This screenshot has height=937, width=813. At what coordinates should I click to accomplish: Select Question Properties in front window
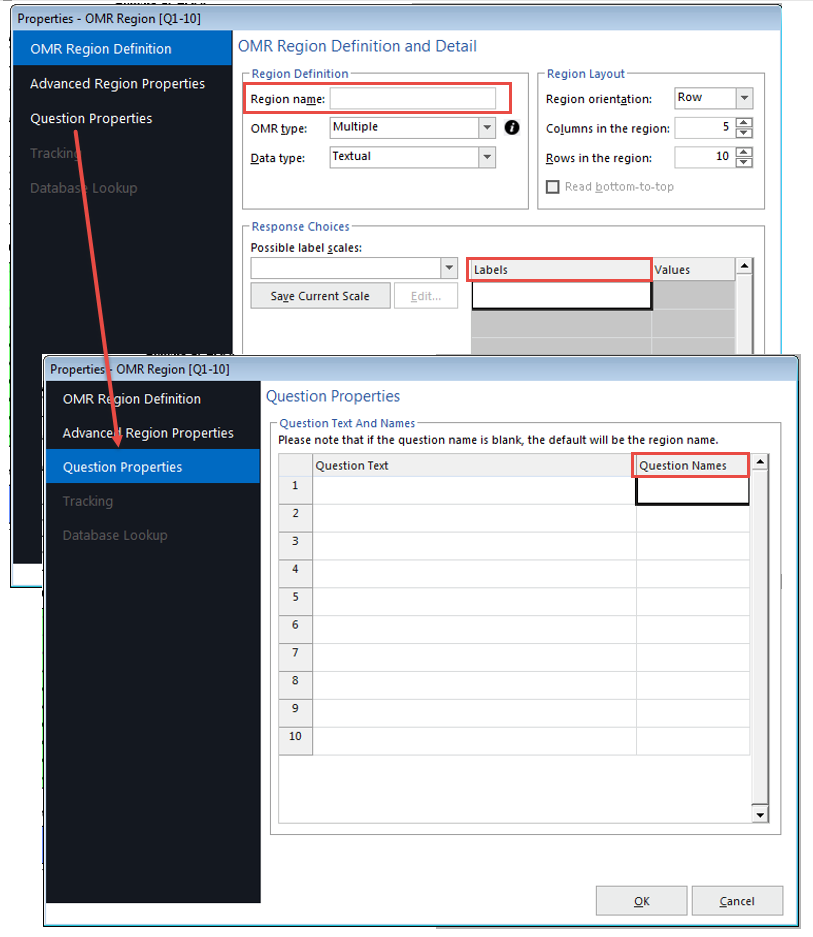pos(153,467)
